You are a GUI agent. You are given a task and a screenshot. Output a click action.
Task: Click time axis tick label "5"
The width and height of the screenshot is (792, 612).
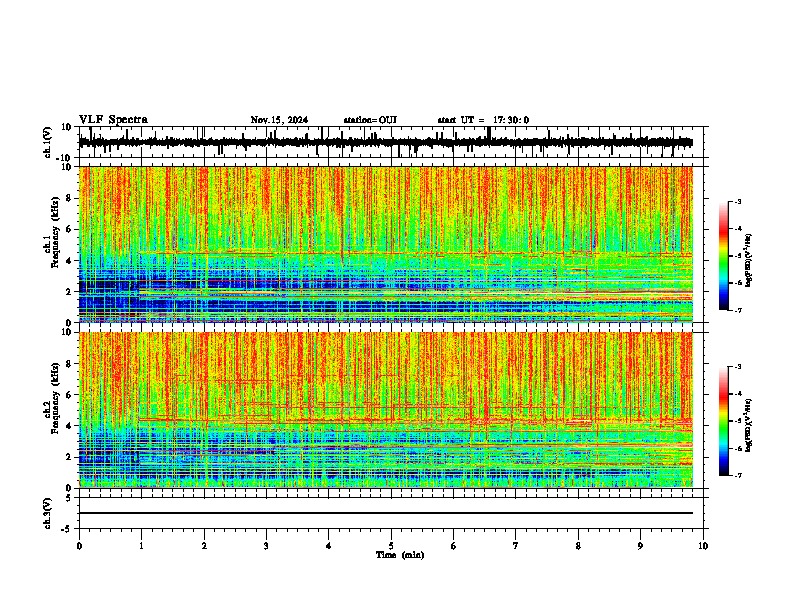[x=391, y=546]
